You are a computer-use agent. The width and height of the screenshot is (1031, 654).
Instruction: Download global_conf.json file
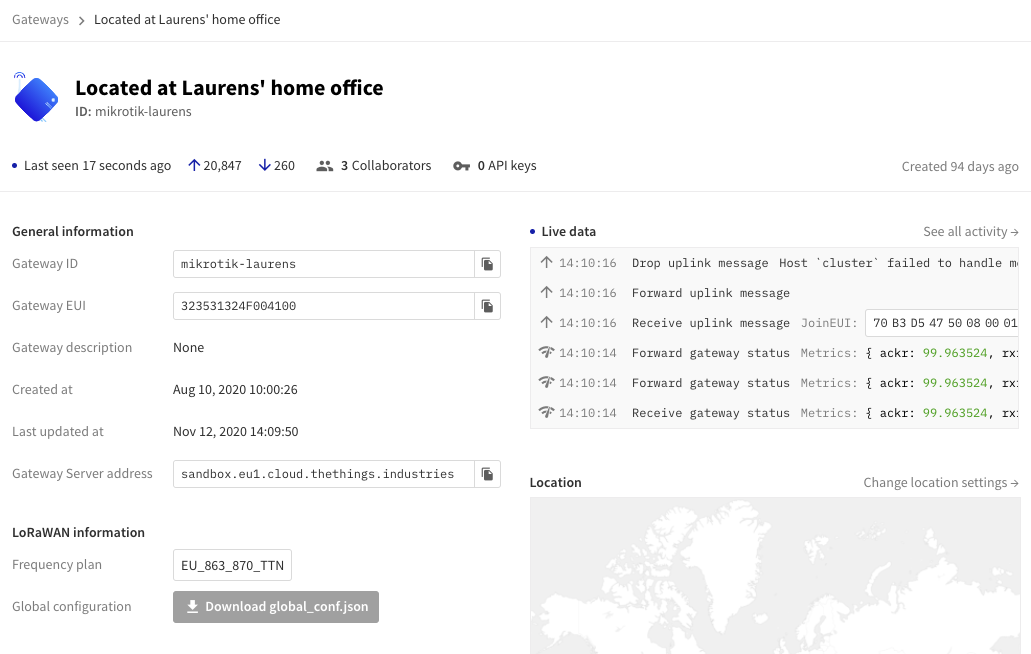276,607
